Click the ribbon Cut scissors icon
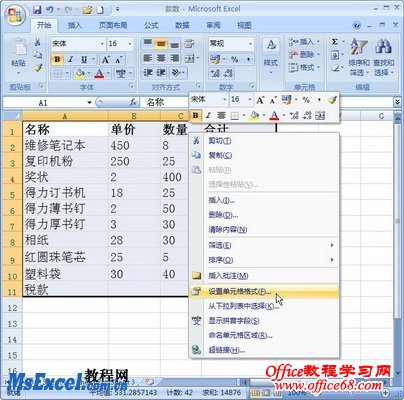 click(37, 42)
